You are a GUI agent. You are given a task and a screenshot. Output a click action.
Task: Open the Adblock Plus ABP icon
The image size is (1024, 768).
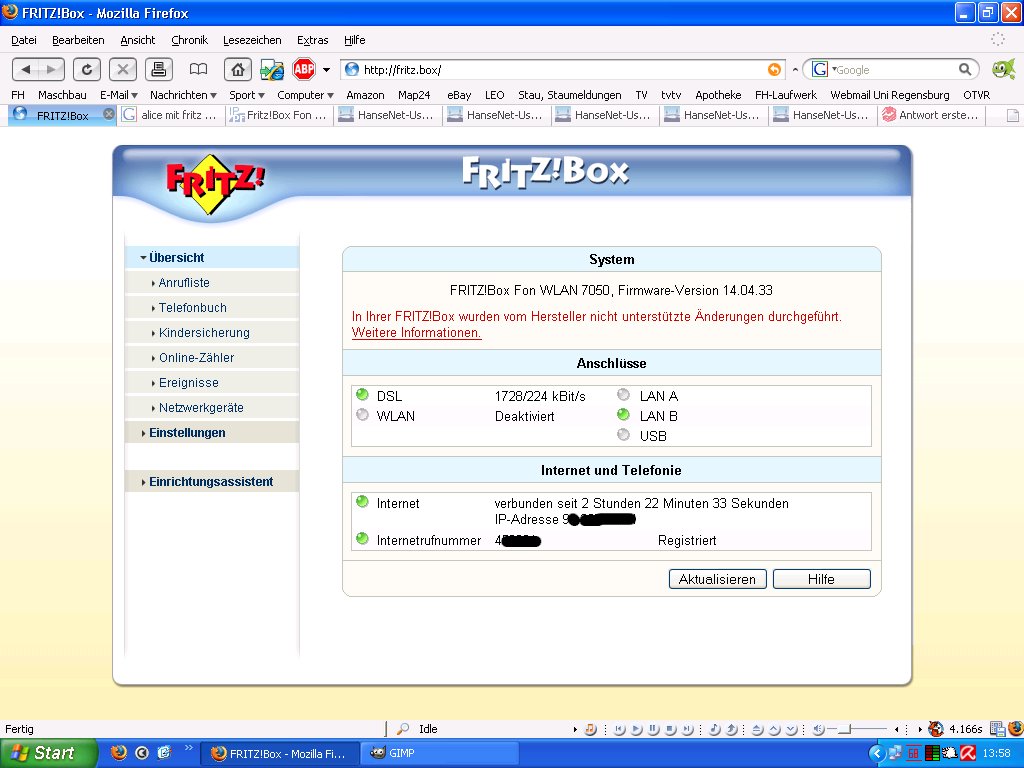click(304, 69)
